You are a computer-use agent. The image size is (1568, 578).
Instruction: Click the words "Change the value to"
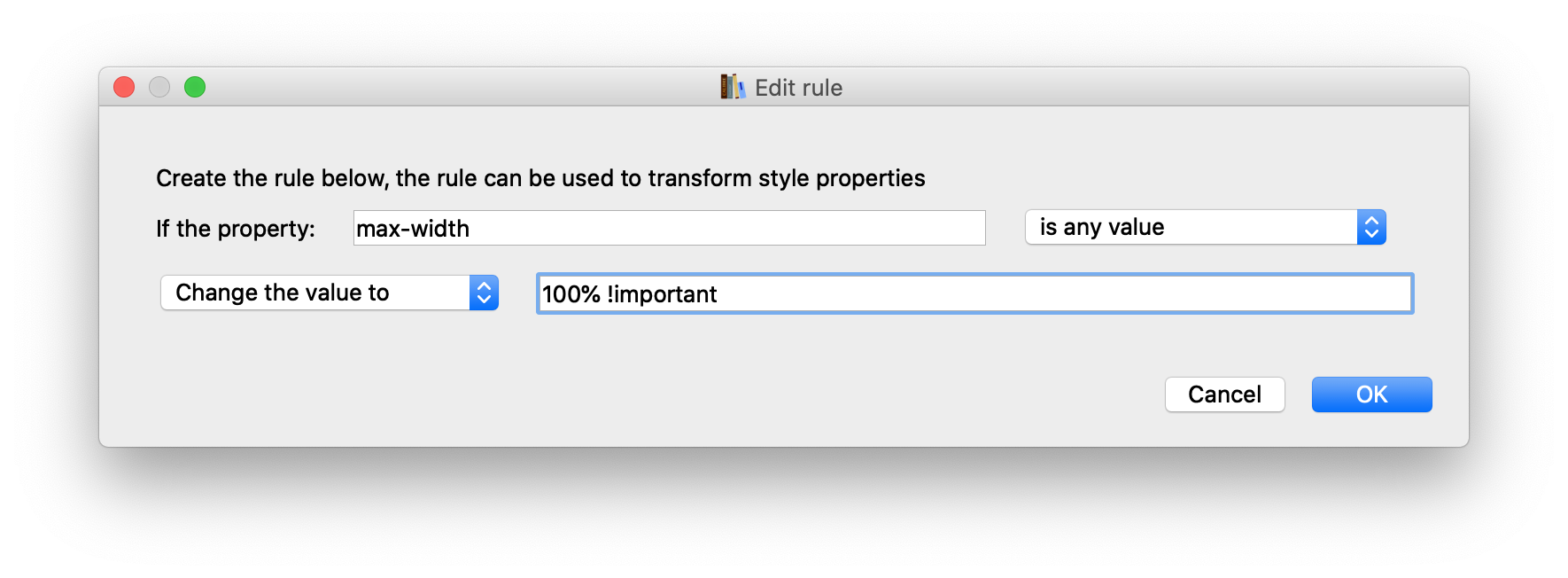[283, 293]
